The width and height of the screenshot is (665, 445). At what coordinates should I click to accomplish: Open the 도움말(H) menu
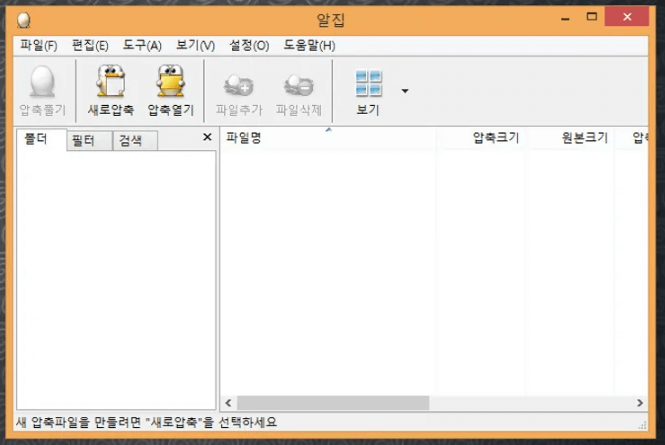(x=309, y=45)
